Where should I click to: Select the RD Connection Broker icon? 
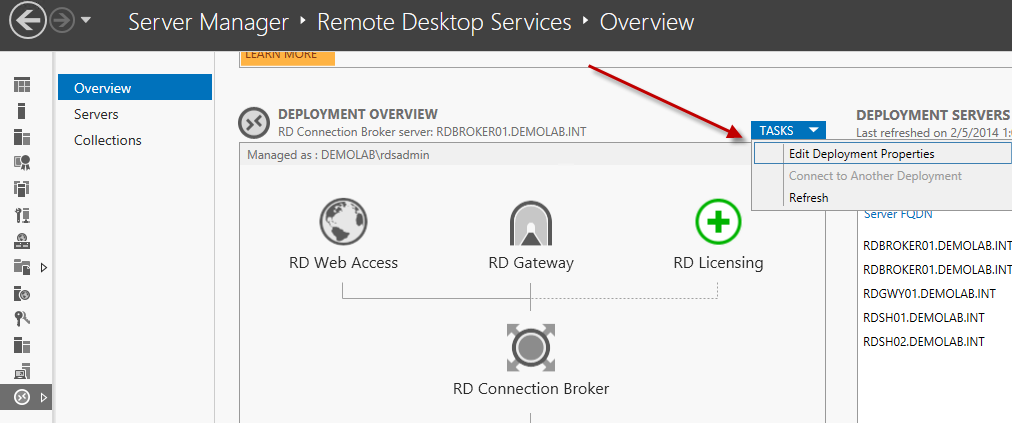click(x=530, y=346)
